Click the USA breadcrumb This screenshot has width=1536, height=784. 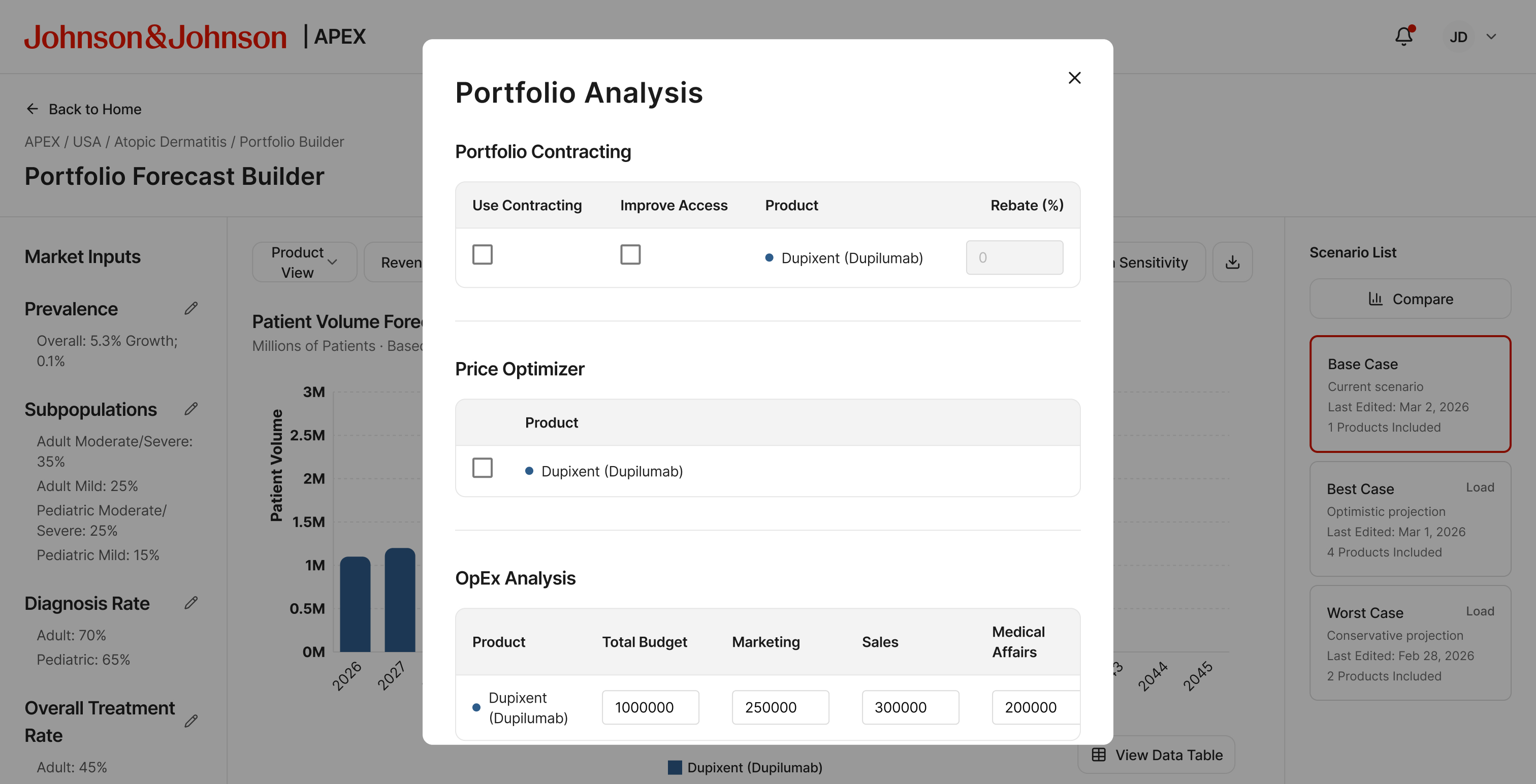point(86,142)
